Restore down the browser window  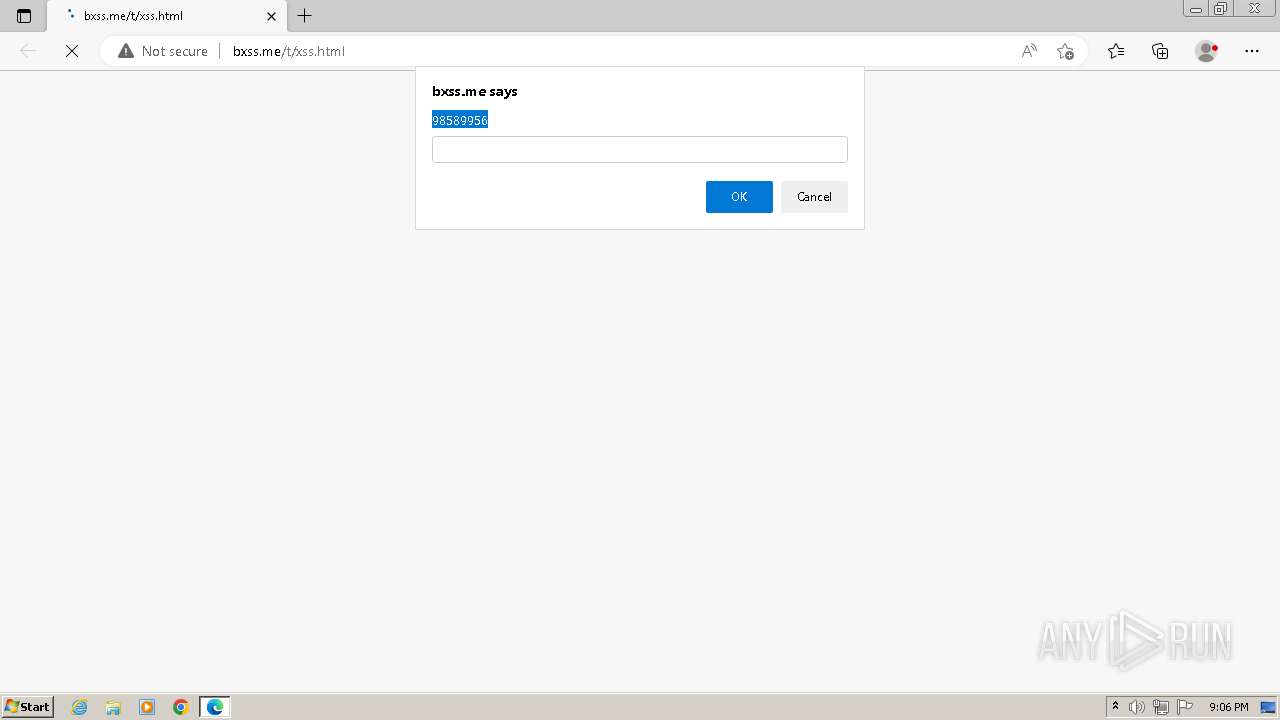[x=1220, y=9]
